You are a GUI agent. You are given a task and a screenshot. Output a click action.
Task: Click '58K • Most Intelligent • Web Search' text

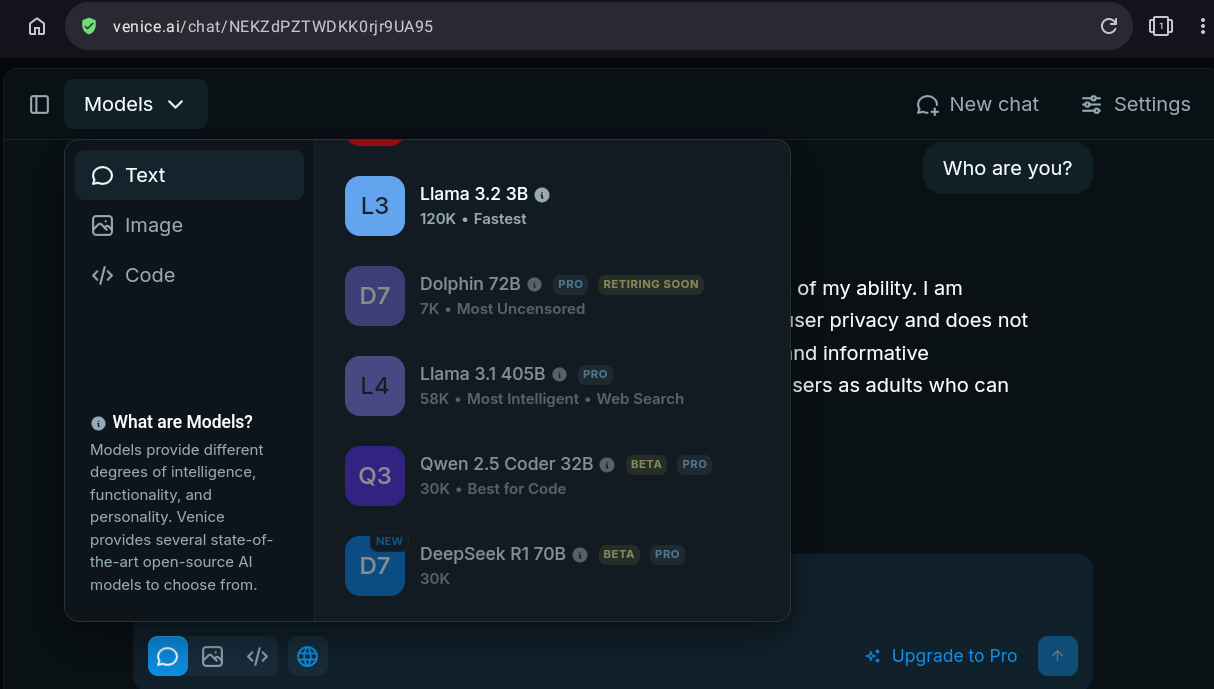click(x=552, y=399)
